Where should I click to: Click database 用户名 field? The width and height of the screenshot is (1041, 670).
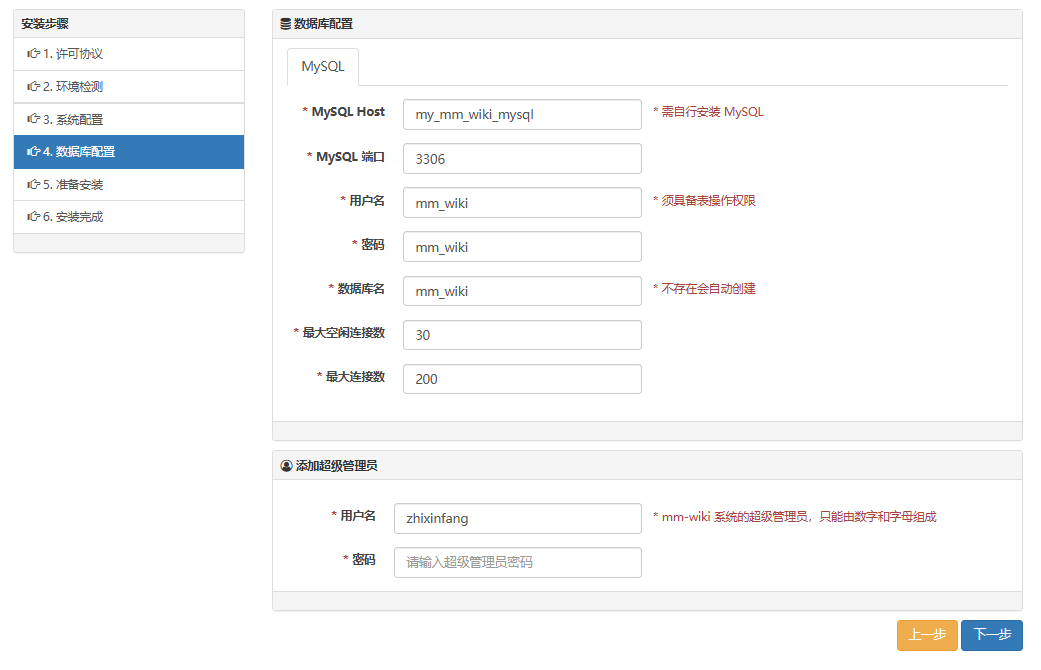(x=522, y=203)
